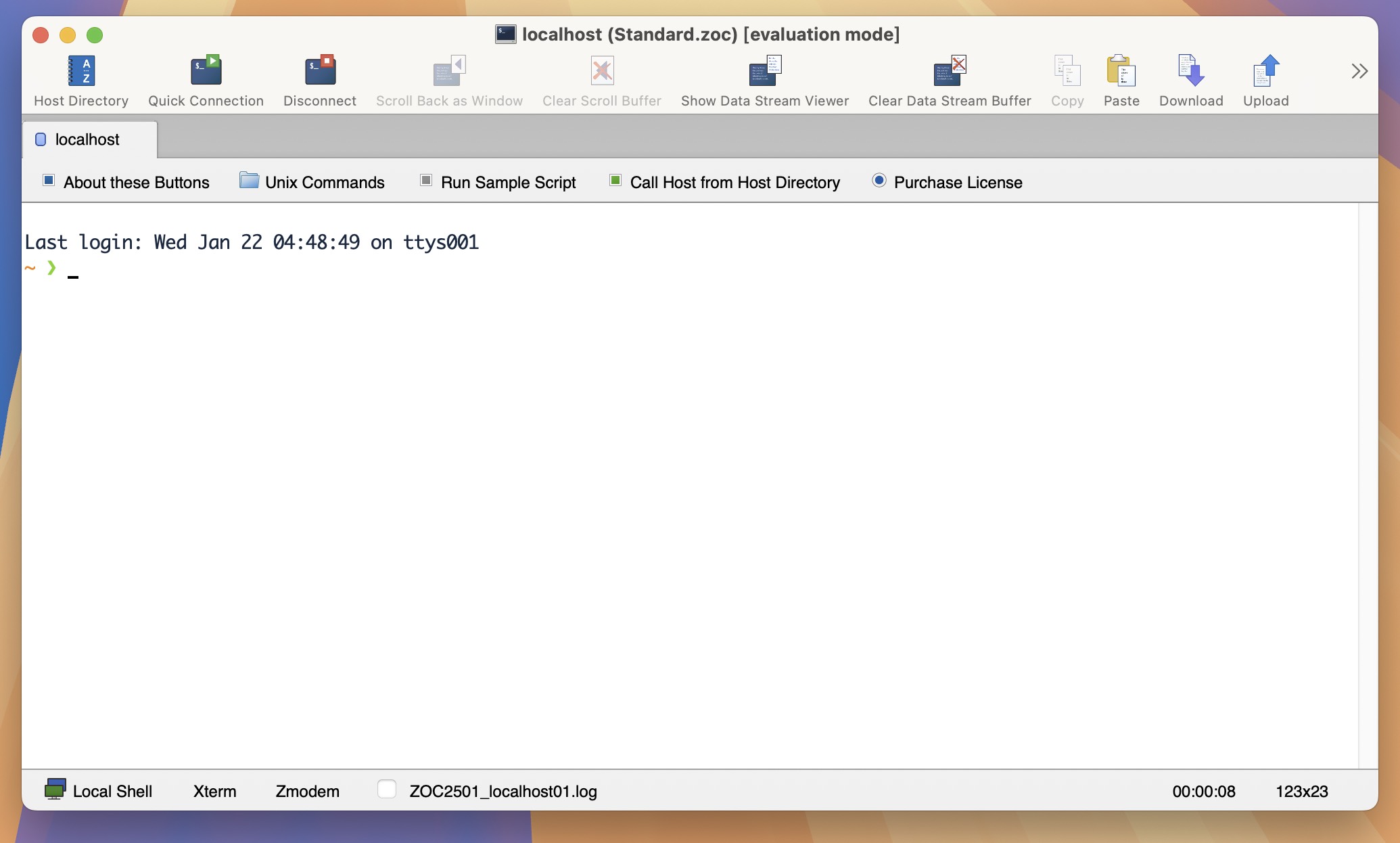Click Zmodem protocol in status bar
1400x843 pixels.
(x=307, y=791)
